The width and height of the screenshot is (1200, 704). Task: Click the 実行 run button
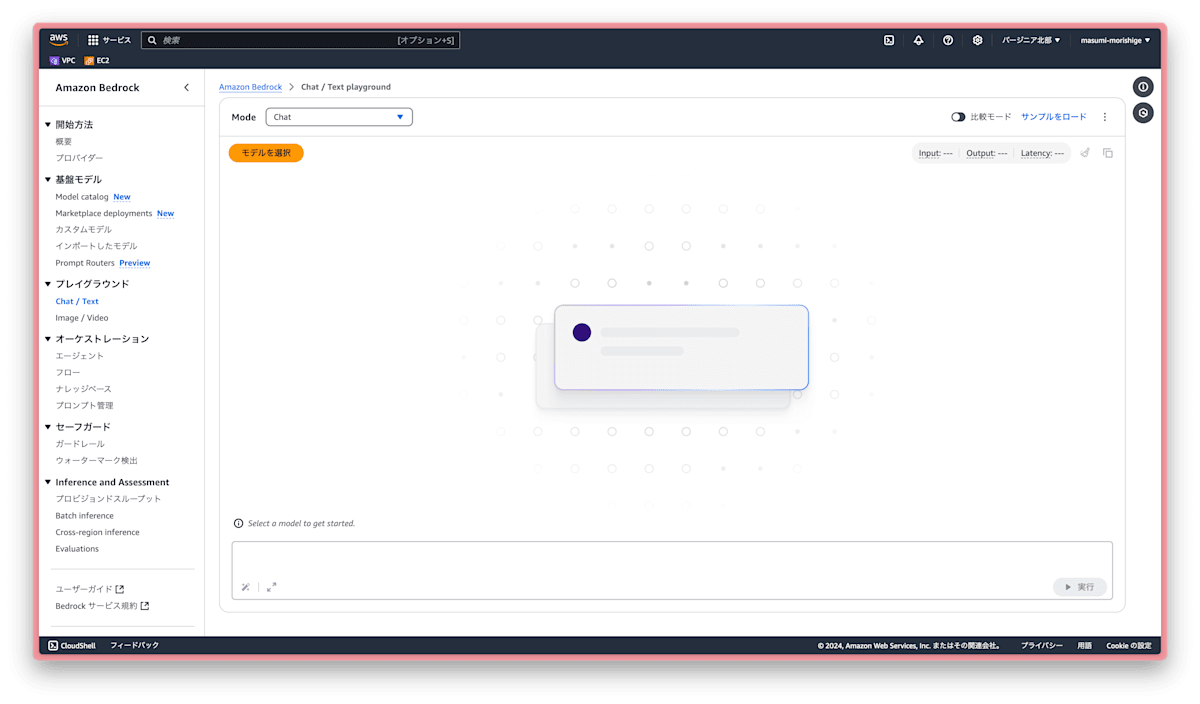pyautogui.click(x=1080, y=587)
